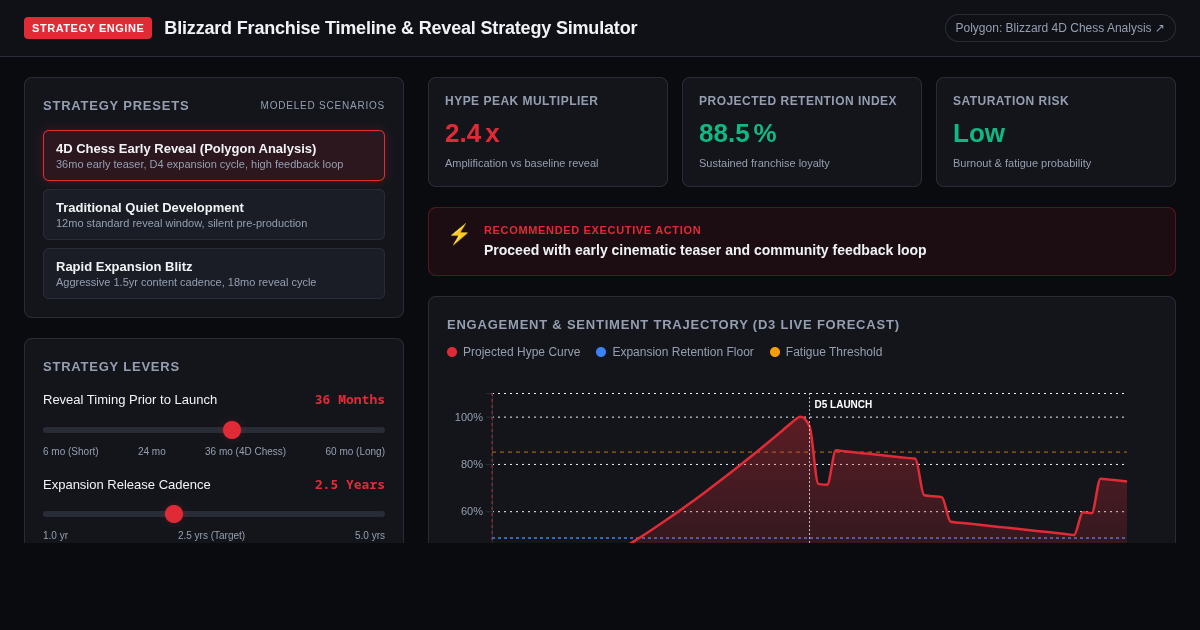Click the D5 LAUNCH marker on chart
Viewport: 1200px width, 630px height.
(x=843, y=405)
